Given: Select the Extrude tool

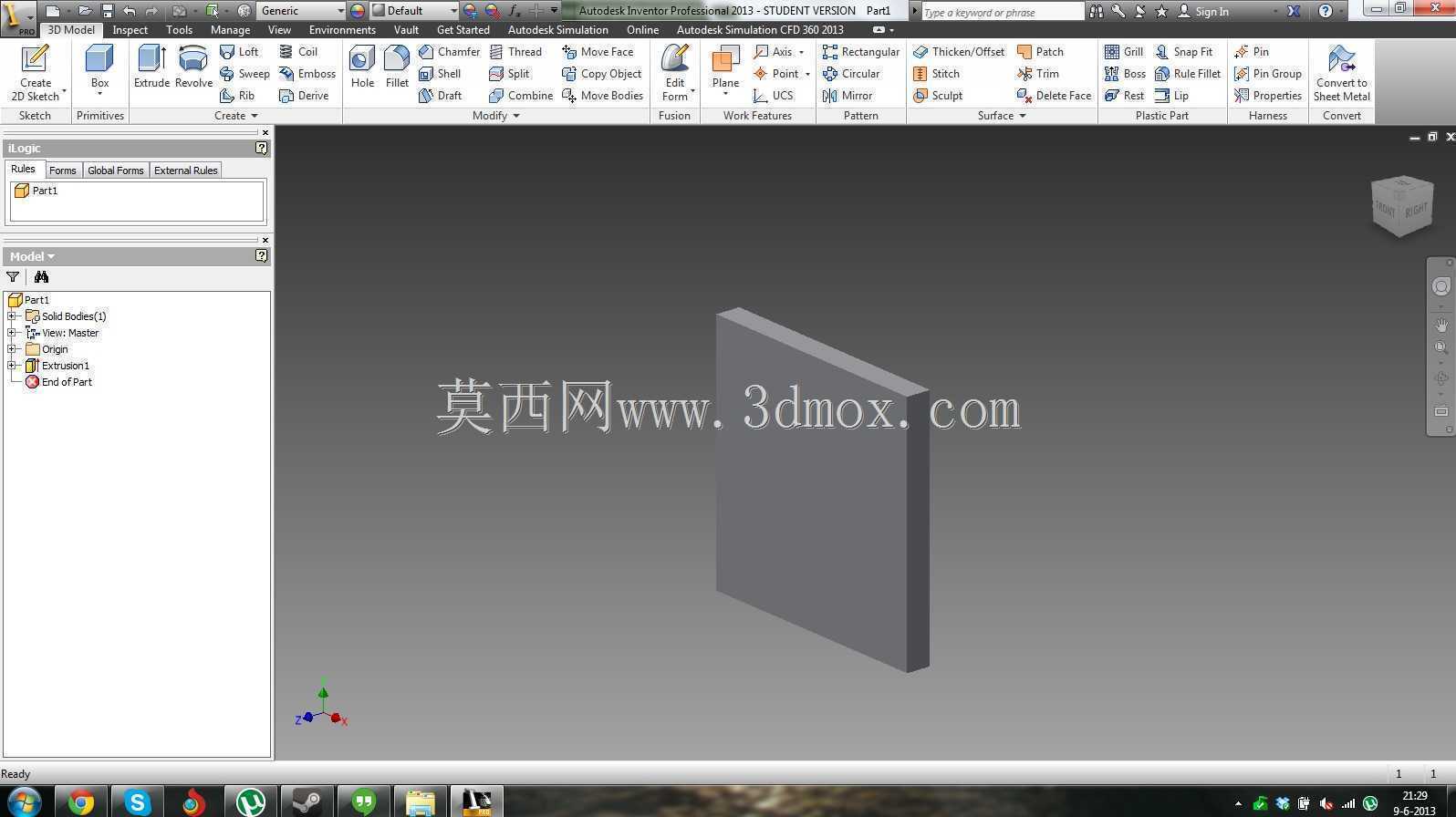Looking at the screenshot, I should [x=151, y=67].
